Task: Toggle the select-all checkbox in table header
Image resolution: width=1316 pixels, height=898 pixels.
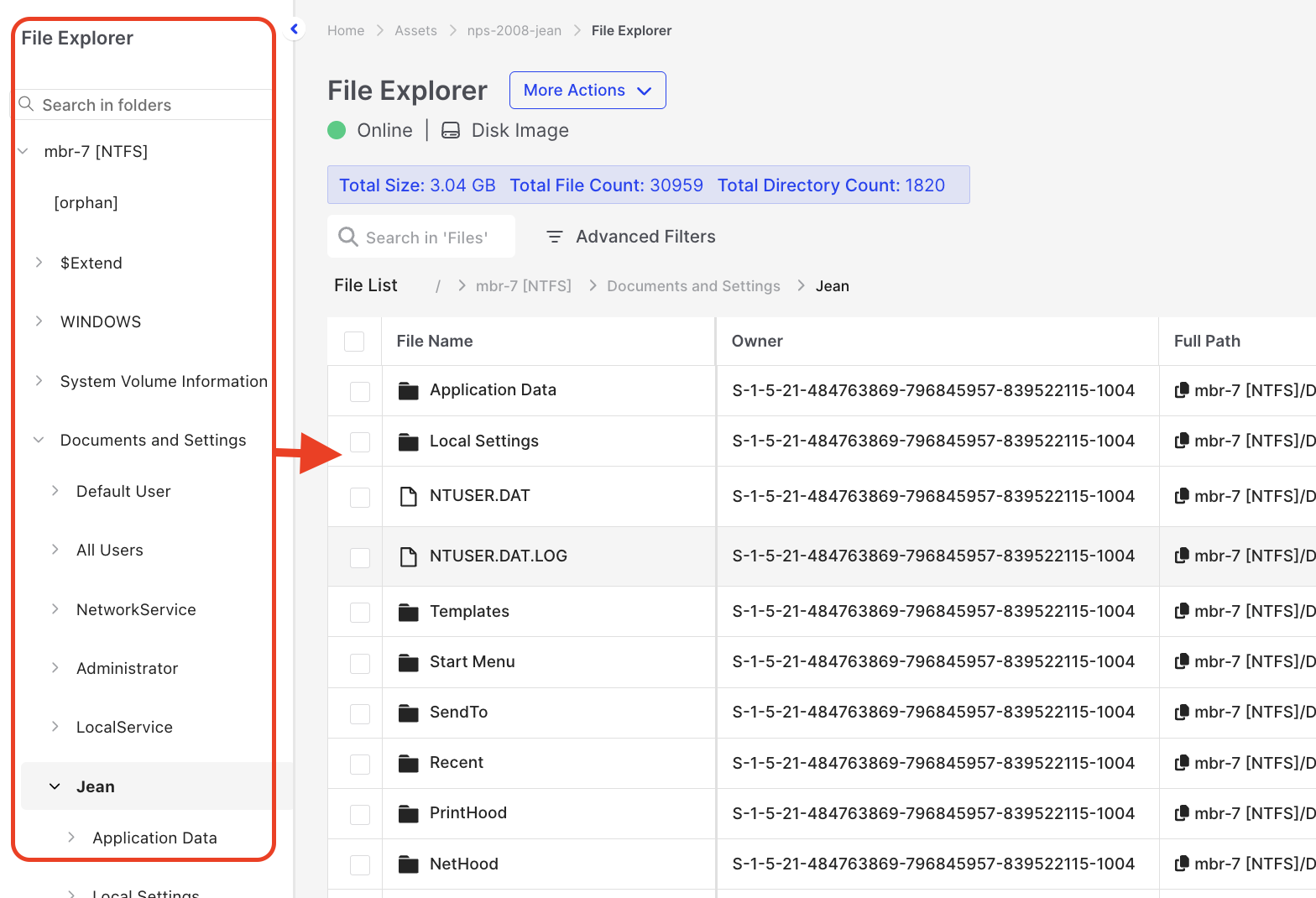Action: (354, 342)
